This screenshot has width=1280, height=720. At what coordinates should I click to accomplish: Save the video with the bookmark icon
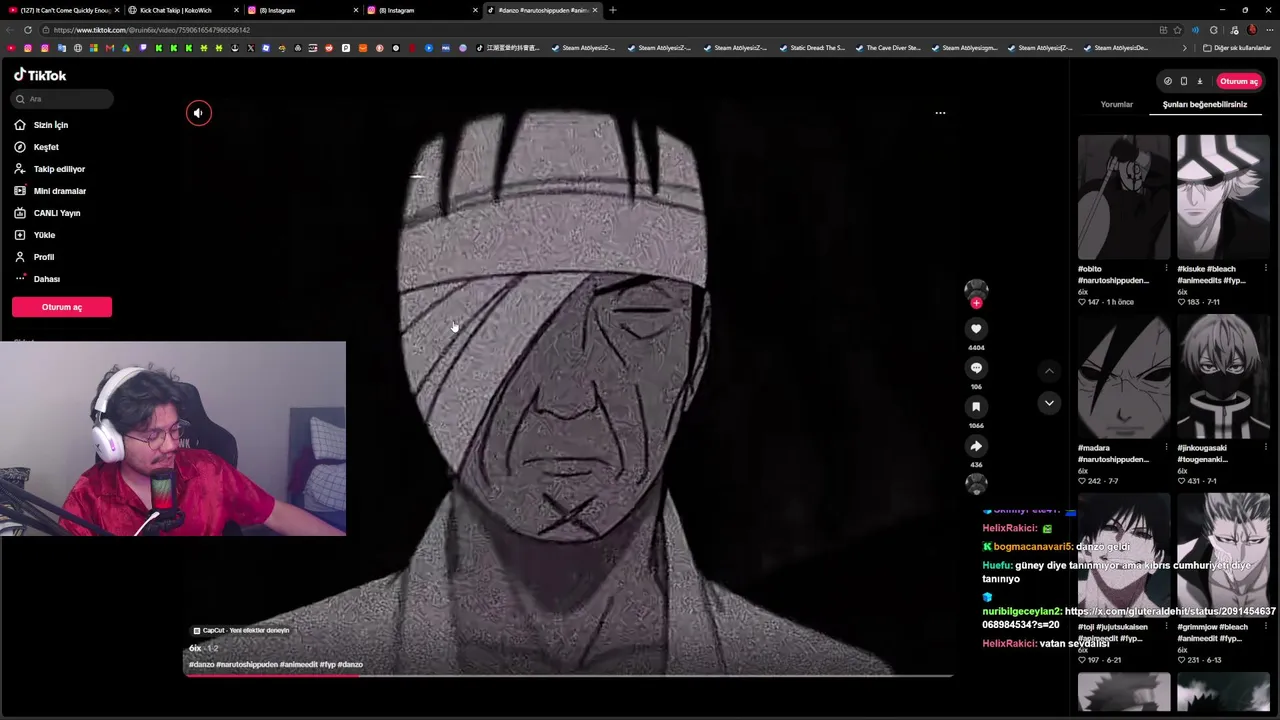(x=976, y=407)
